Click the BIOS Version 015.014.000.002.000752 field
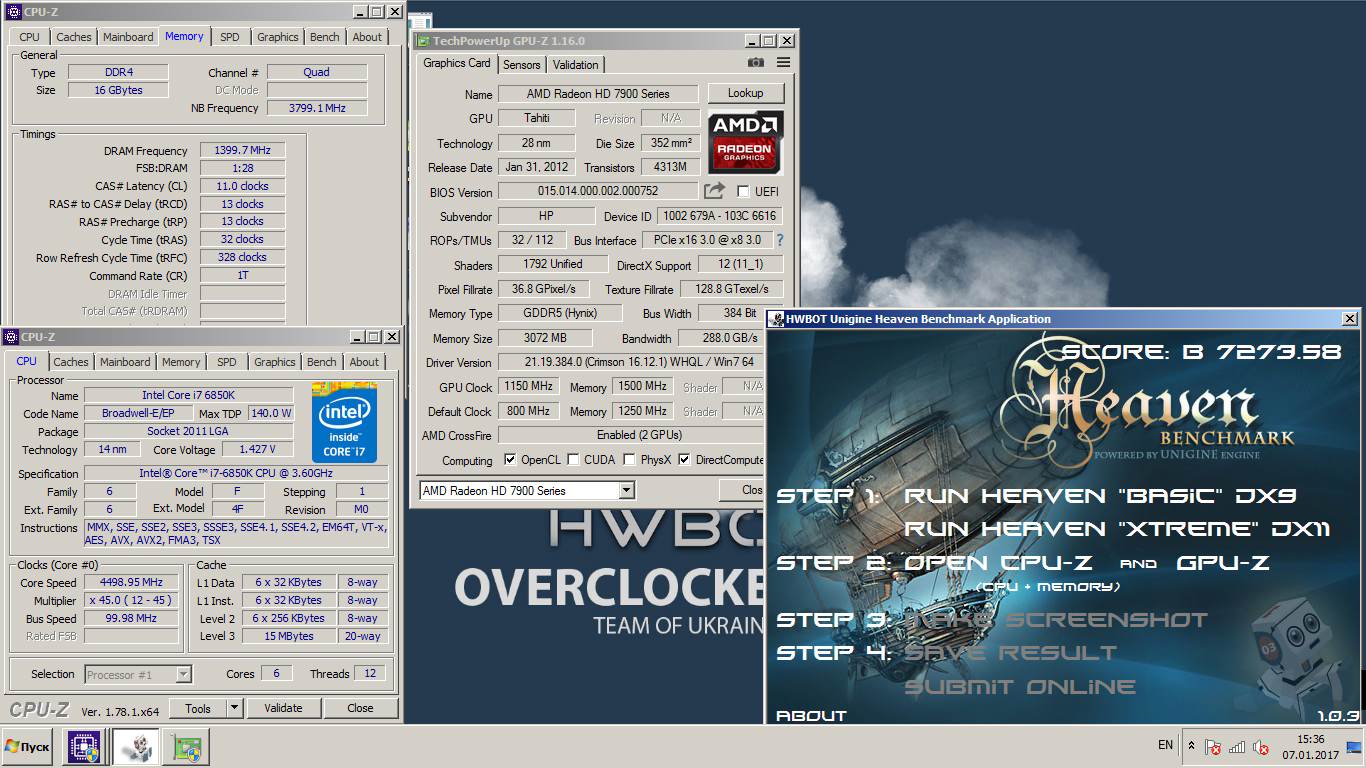Image resolution: width=1366 pixels, height=768 pixels. (598, 191)
